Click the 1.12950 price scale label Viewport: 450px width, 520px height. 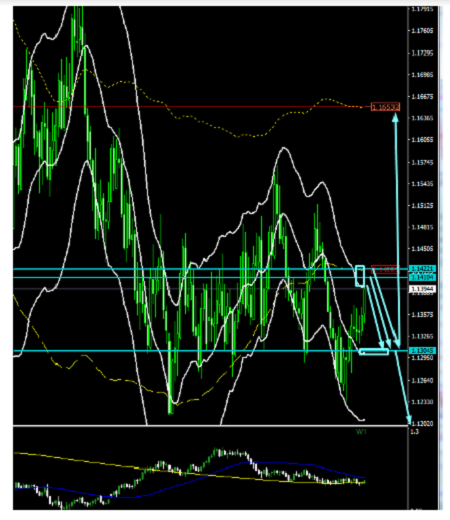(x=422, y=358)
